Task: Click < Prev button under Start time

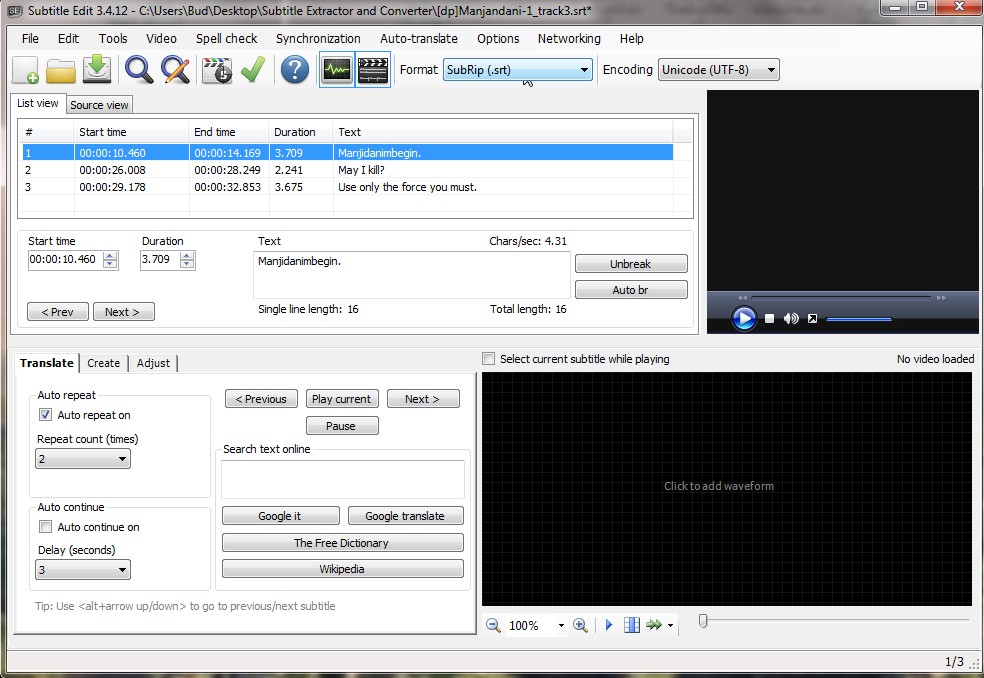Action: [x=58, y=311]
